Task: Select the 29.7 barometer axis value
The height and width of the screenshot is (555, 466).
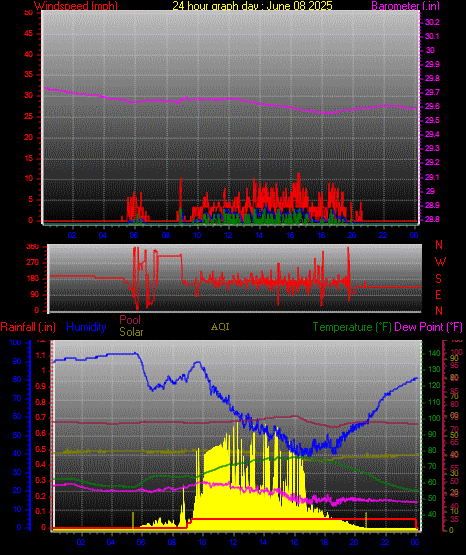Action: [432, 92]
